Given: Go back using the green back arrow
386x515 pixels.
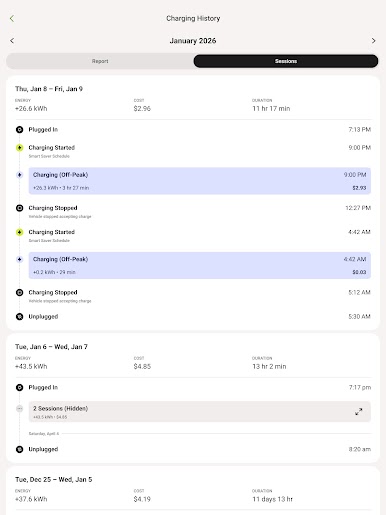Looking at the screenshot, I should pyautogui.click(x=12, y=19).
